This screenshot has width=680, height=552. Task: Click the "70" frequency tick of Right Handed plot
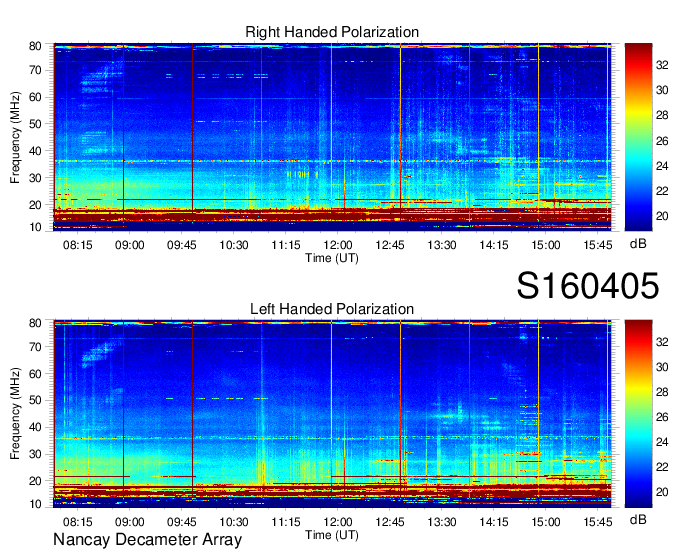coord(35,70)
